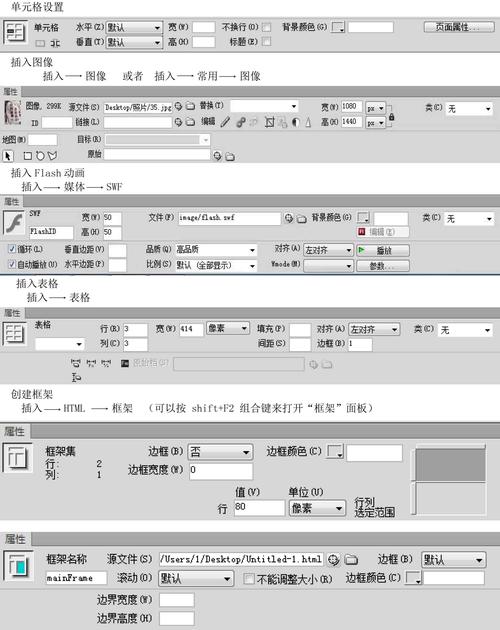Click the mainFrame frame name field
This screenshot has width=500, height=630.
pyautogui.click(x=76, y=578)
